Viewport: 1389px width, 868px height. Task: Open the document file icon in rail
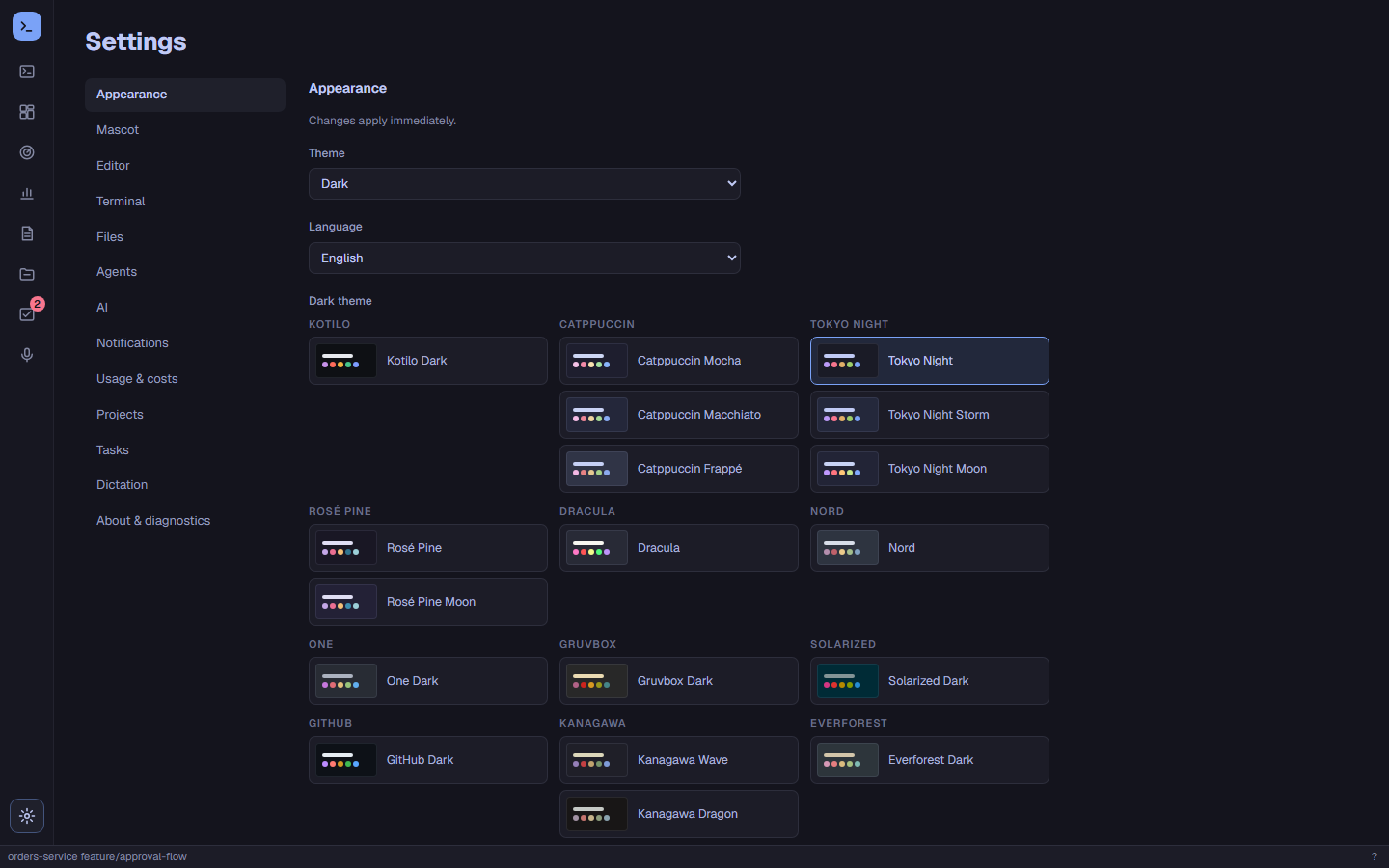click(27, 233)
